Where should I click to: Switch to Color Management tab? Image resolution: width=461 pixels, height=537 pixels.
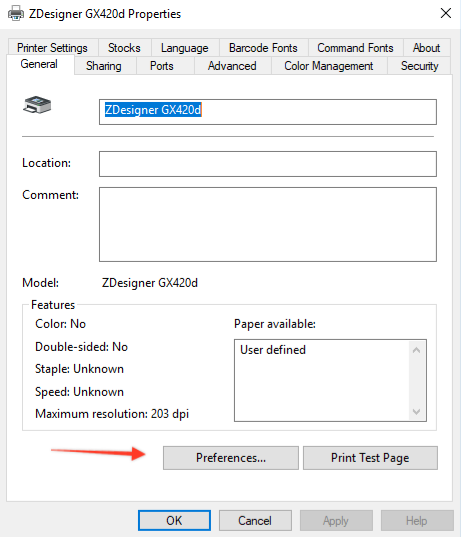pyautogui.click(x=329, y=66)
